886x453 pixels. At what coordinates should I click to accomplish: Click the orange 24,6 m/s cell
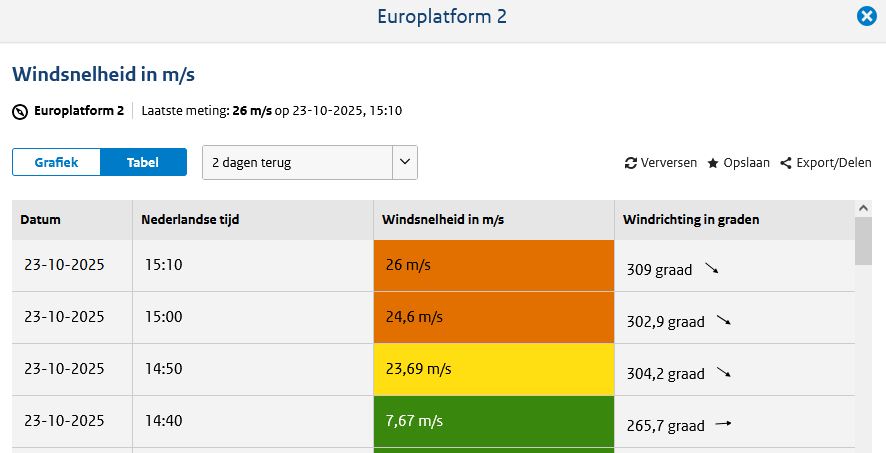click(x=494, y=317)
